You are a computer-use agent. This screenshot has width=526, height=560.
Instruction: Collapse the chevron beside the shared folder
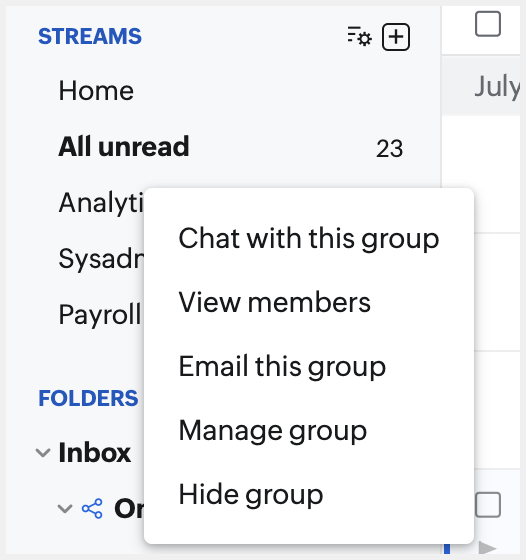coord(65,509)
